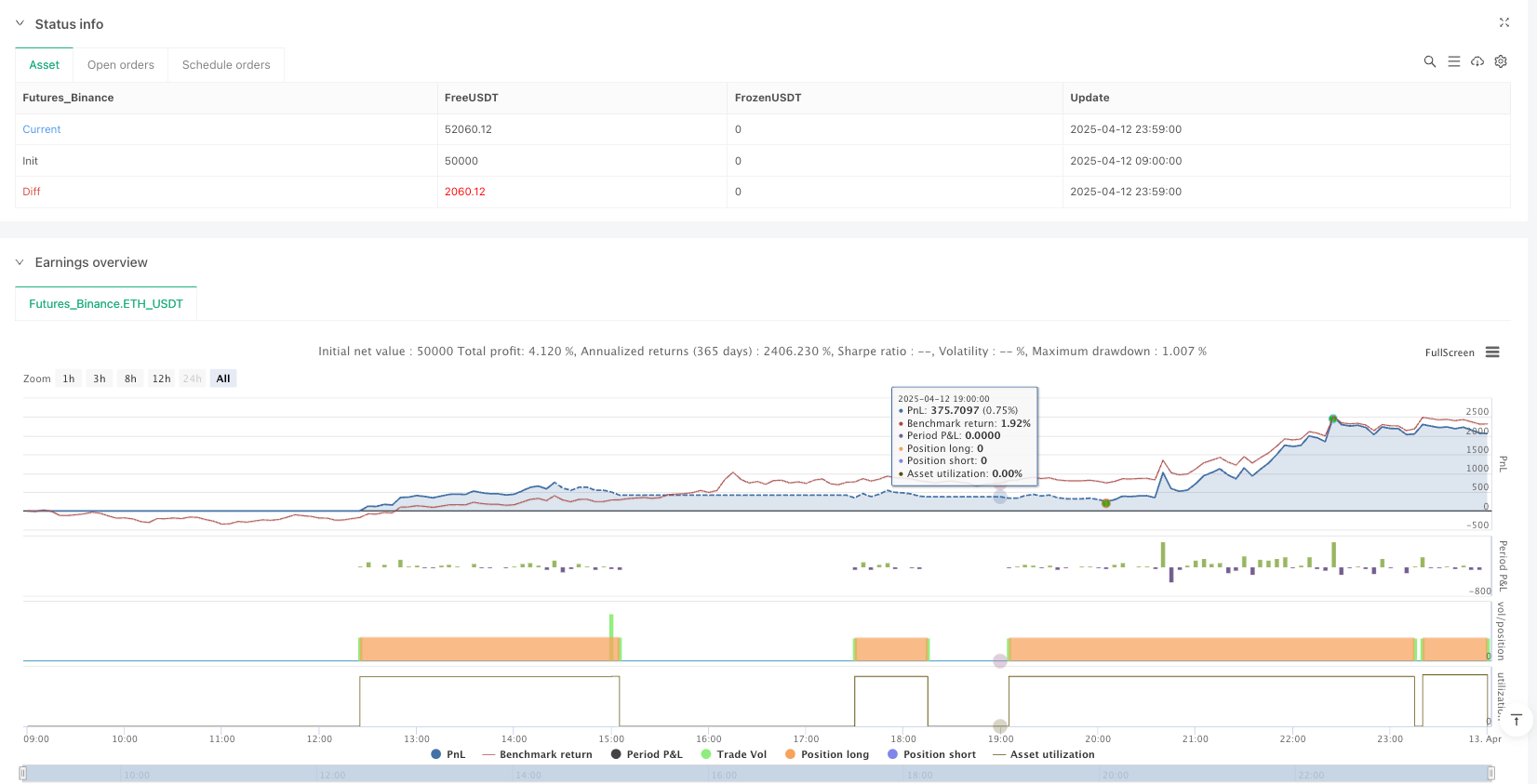
Task: Toggle Trade Vol legend entry
Action: coord(733,754)
